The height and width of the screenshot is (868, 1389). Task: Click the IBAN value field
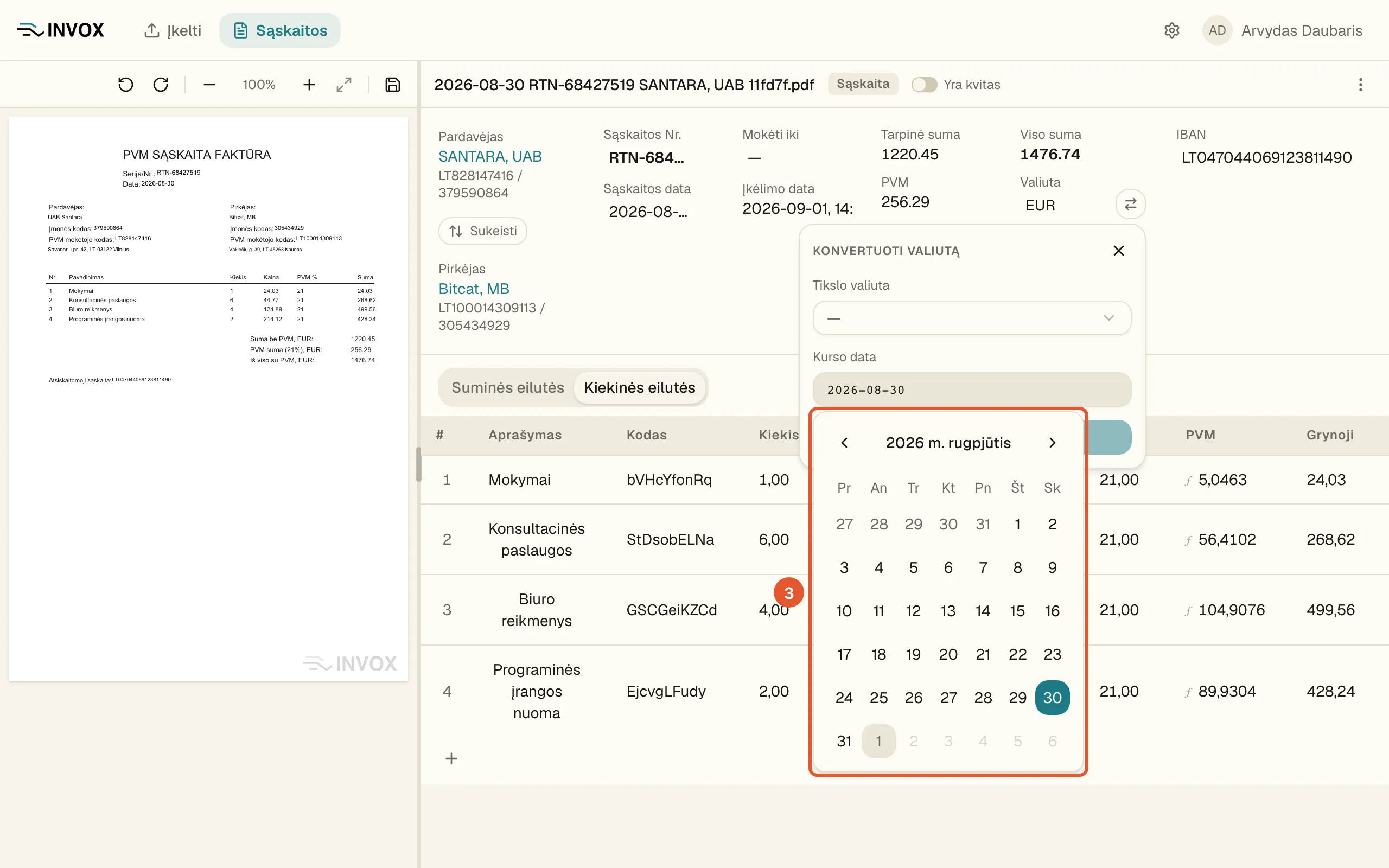tap(1267, 157)
